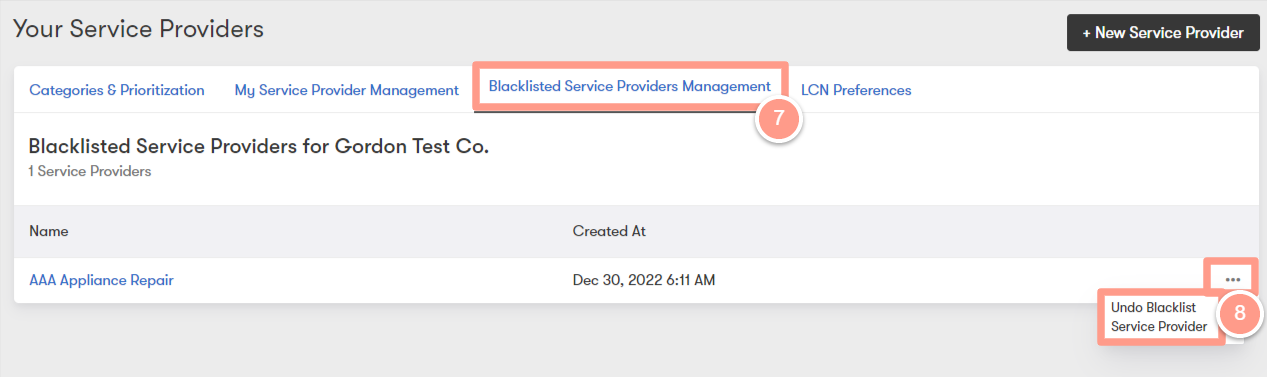Switch to Categories & Prioritization tab

(x=117, y=90)
